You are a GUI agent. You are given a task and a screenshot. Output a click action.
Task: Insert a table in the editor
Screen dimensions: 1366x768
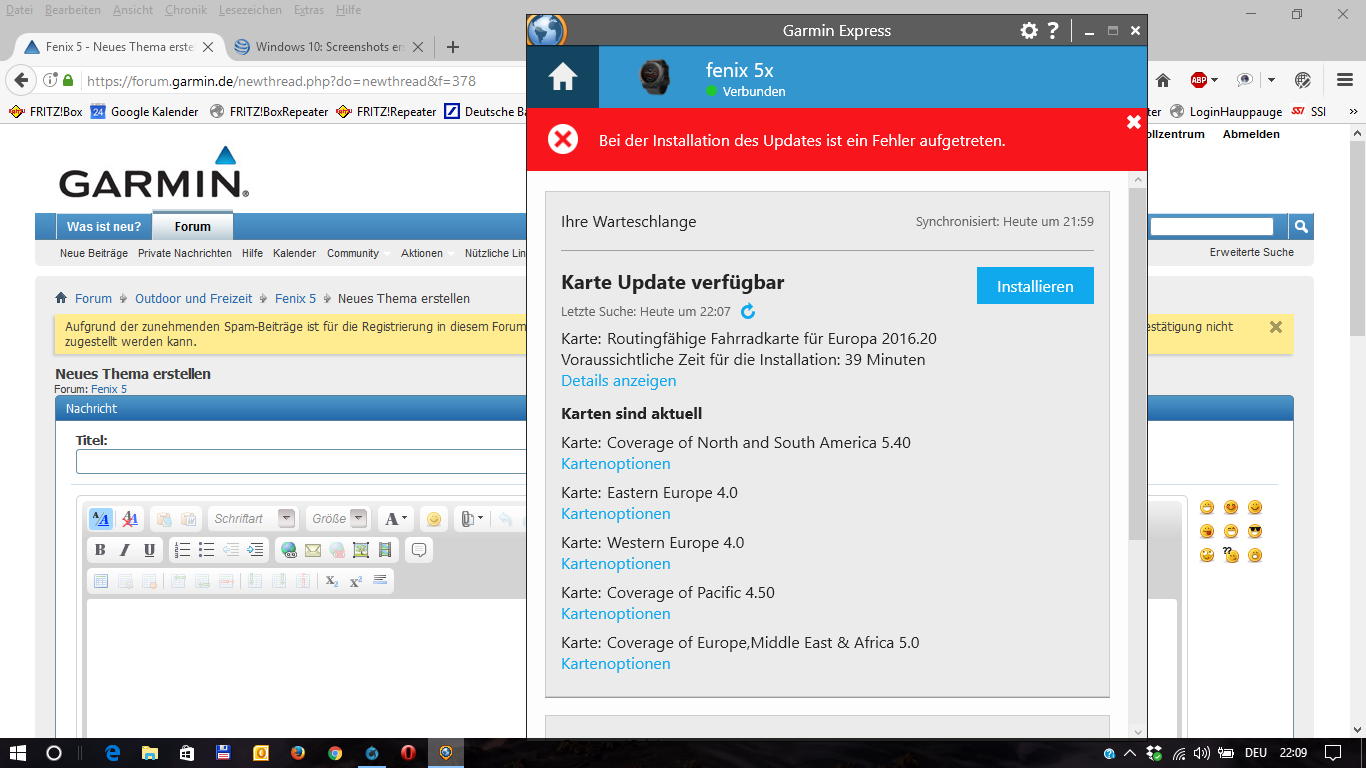pos(100,581)
